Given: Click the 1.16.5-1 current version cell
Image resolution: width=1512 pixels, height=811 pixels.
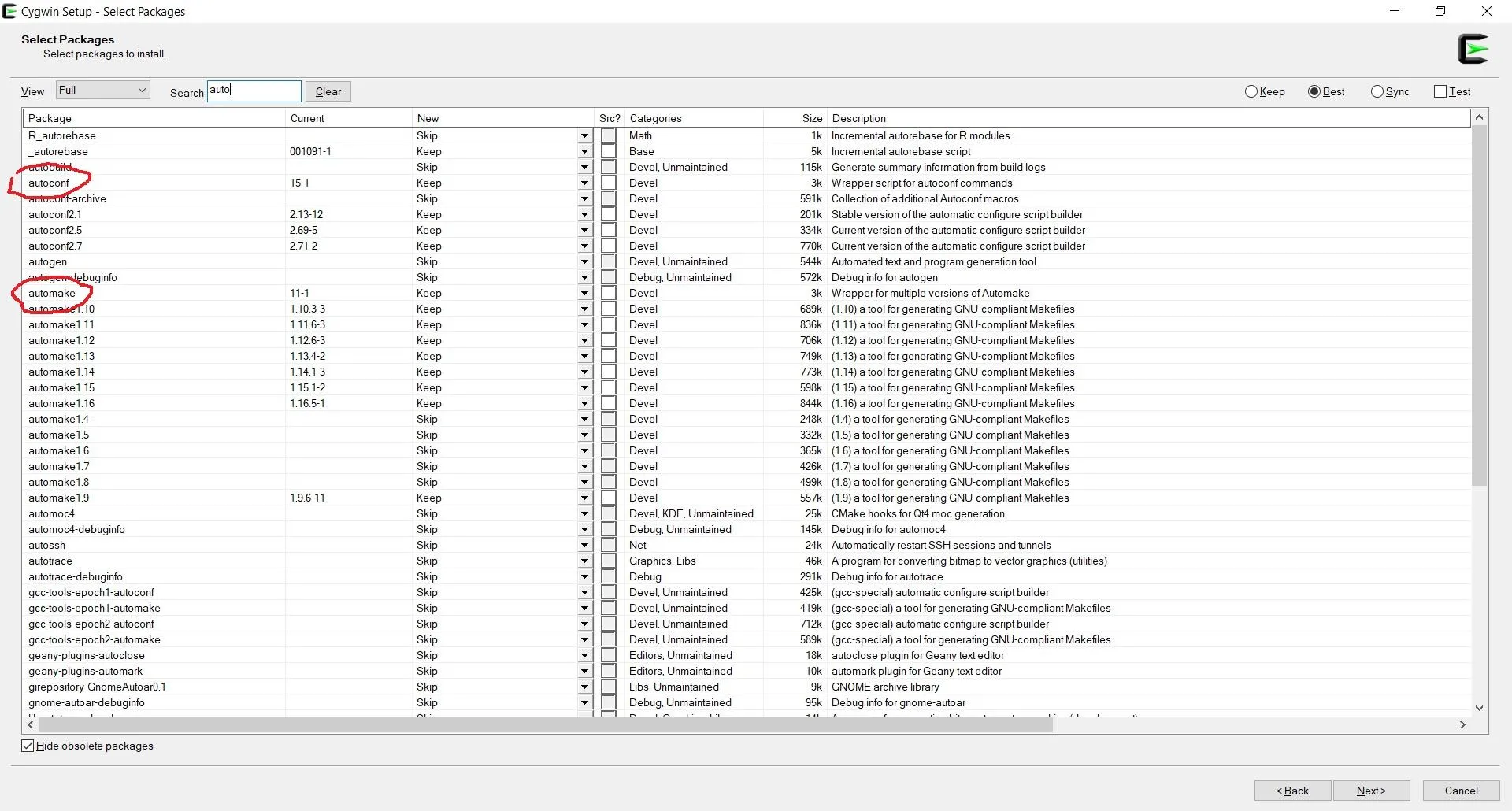Looking at the screenshot, I should pos(307,403).
